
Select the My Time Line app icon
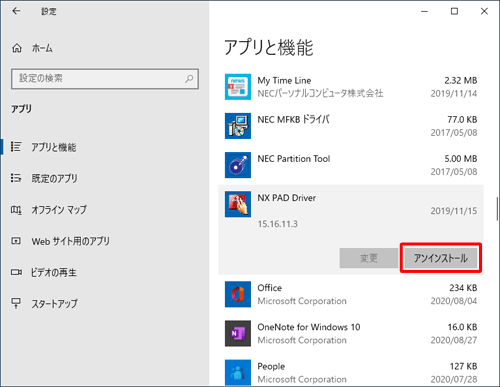(x=238, y=87)
